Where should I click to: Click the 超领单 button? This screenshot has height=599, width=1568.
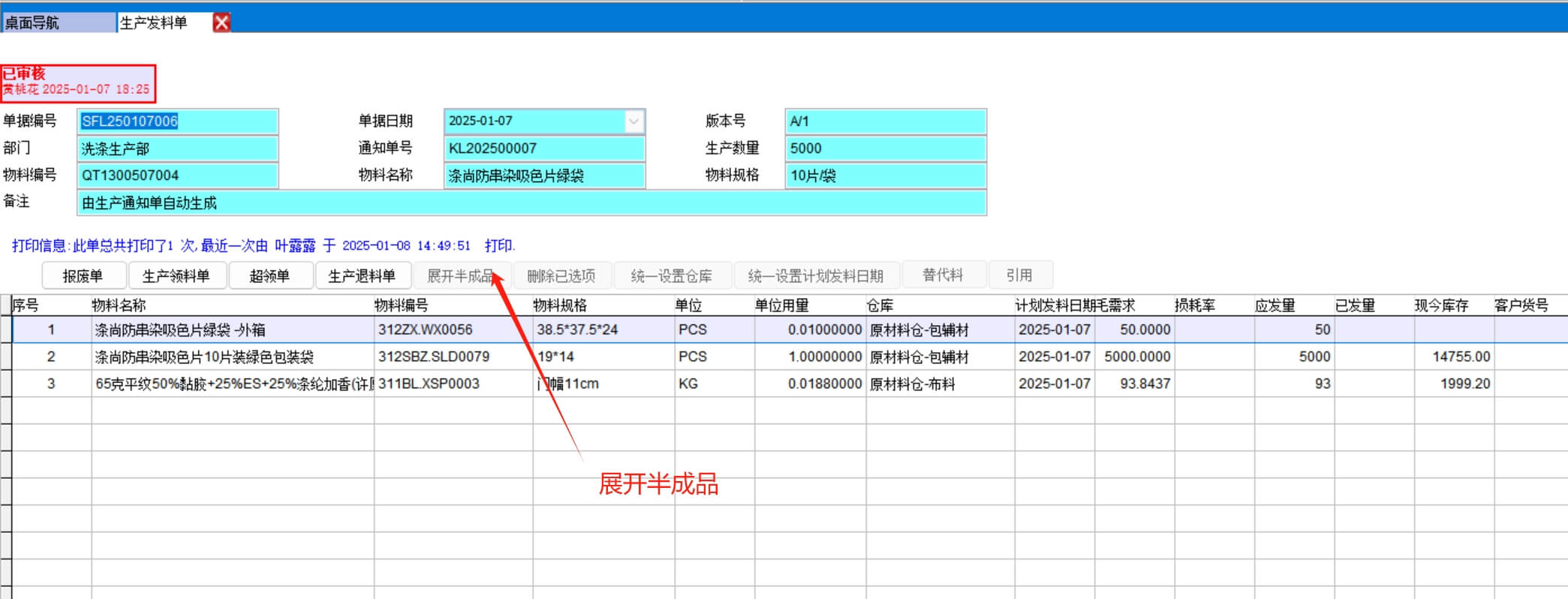coord(269,276)
